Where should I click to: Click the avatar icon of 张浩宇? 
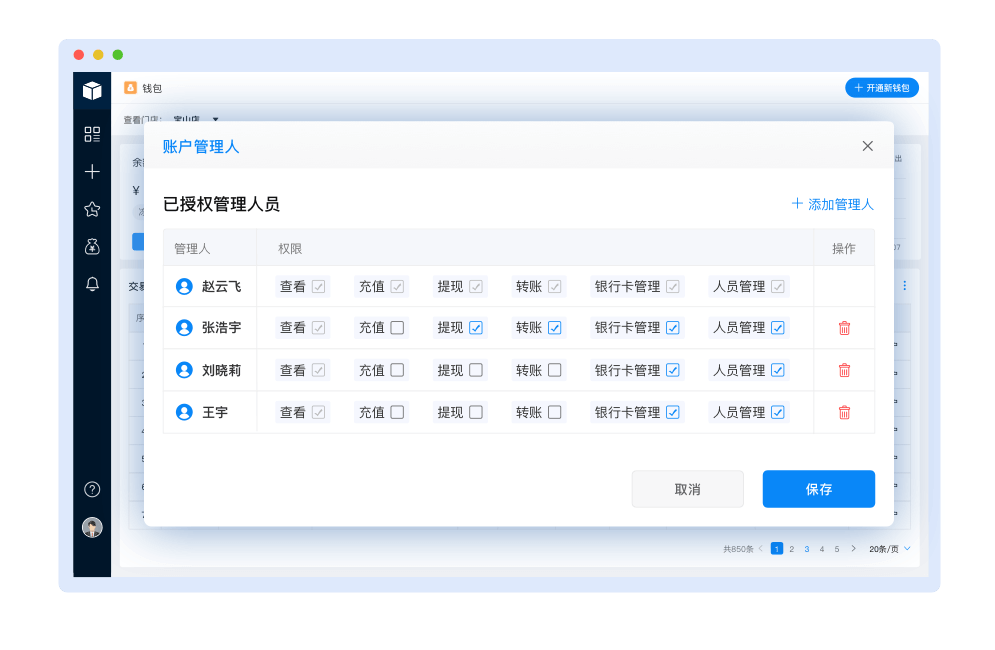tap(184, 328)
